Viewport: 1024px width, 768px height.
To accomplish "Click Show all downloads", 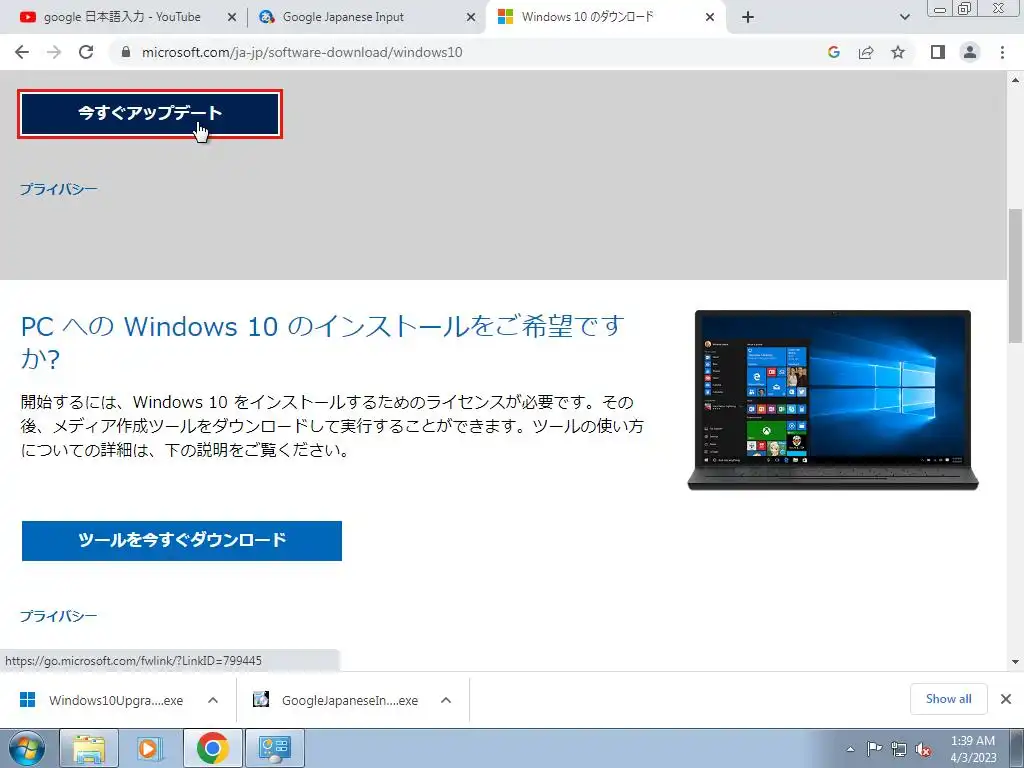I will tap(948, 699).
